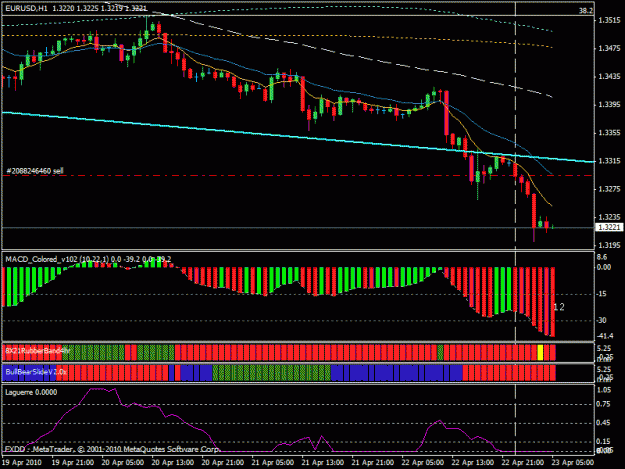625x469 pixels.
Task: Click the 38.2 level label
Action: pyautogui.click(x=586, y=11)
